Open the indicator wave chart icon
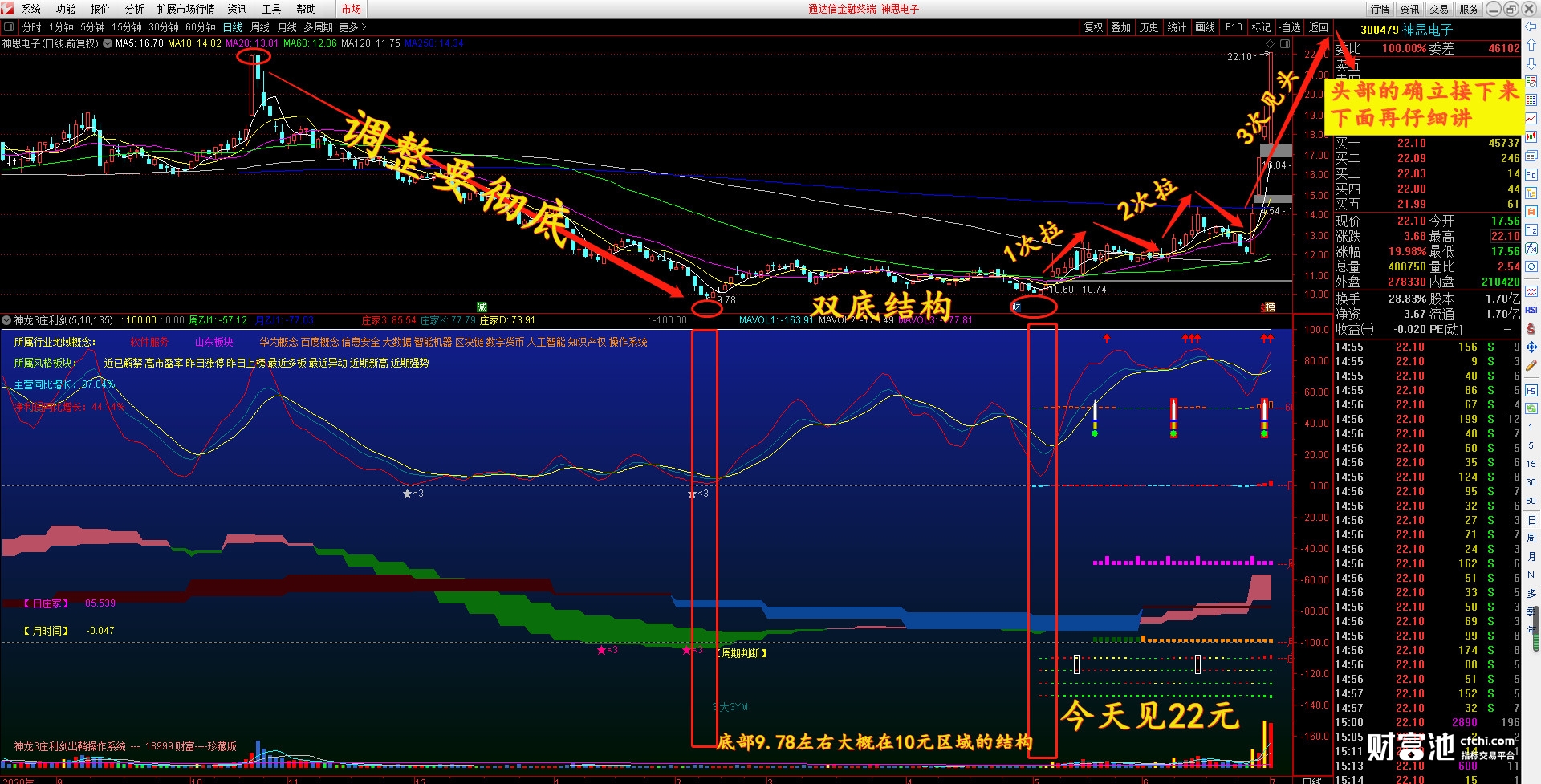 (x=1531, y=291)
